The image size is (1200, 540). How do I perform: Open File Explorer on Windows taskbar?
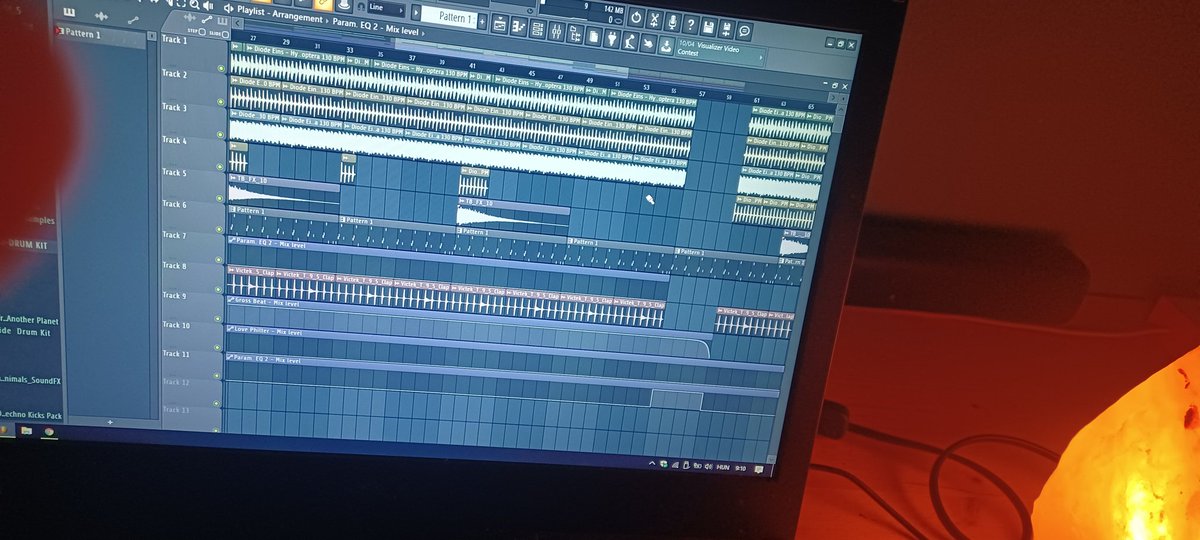[27, 431]
